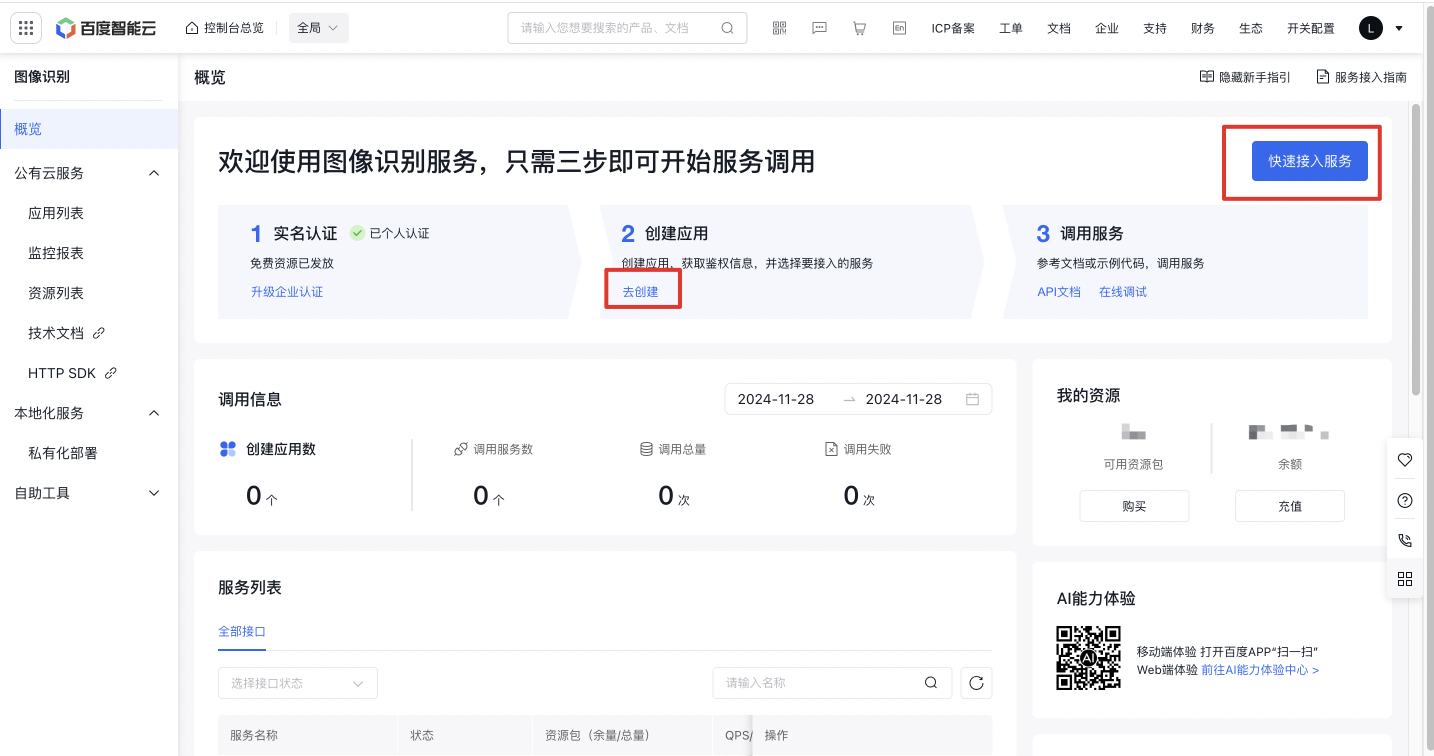The image size is (1434, 756).
Task: Click the page vertical scrollbar
Action: point(1416,250)
